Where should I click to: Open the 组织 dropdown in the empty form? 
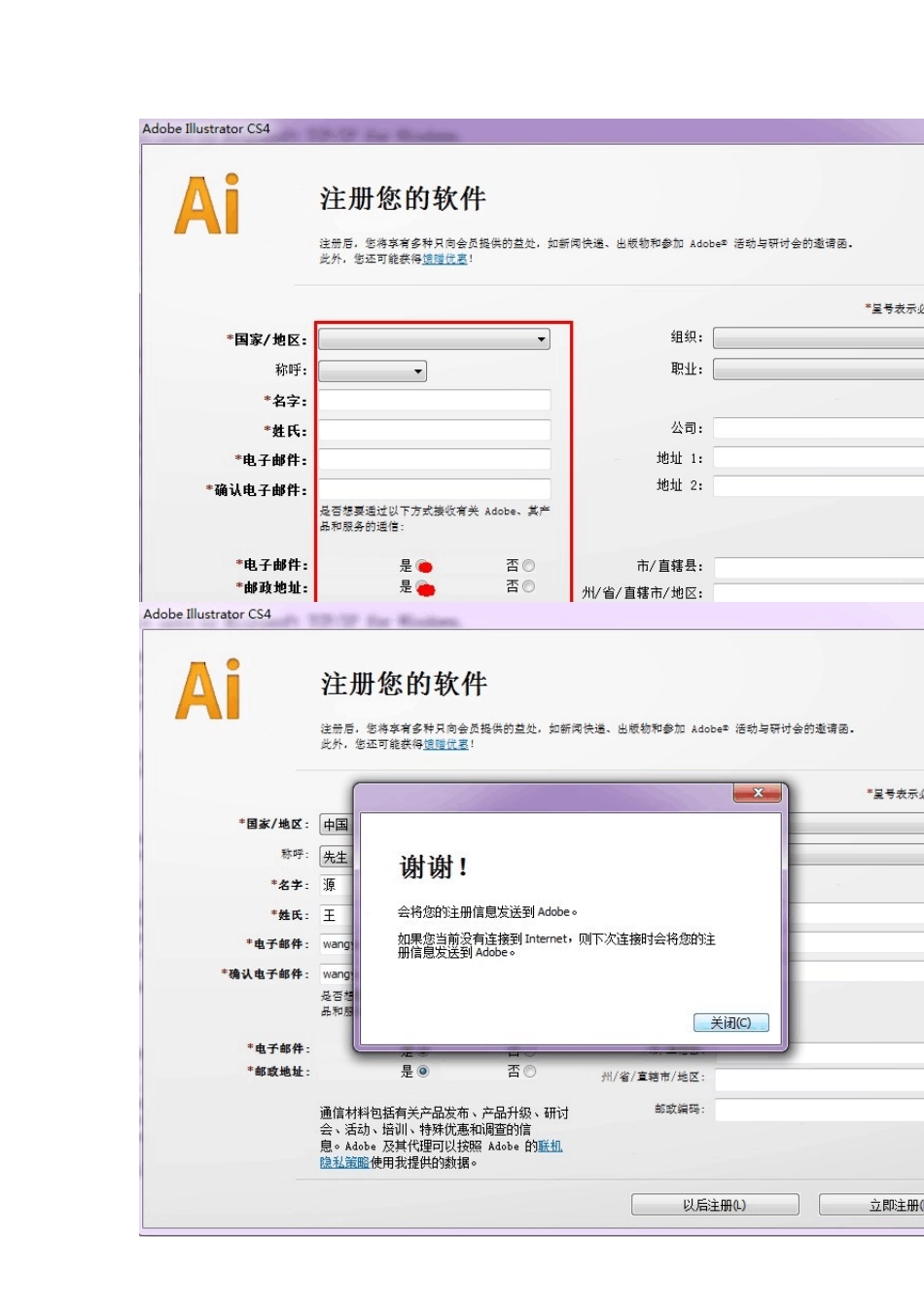pyautogui.click(x=818, y=338)
